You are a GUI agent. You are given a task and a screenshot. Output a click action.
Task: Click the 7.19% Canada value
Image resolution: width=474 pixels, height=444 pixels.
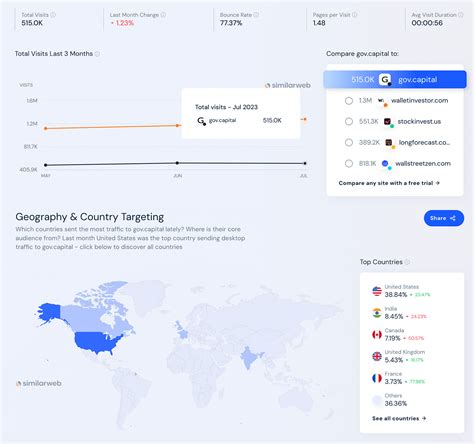click(x=392, y=338)
